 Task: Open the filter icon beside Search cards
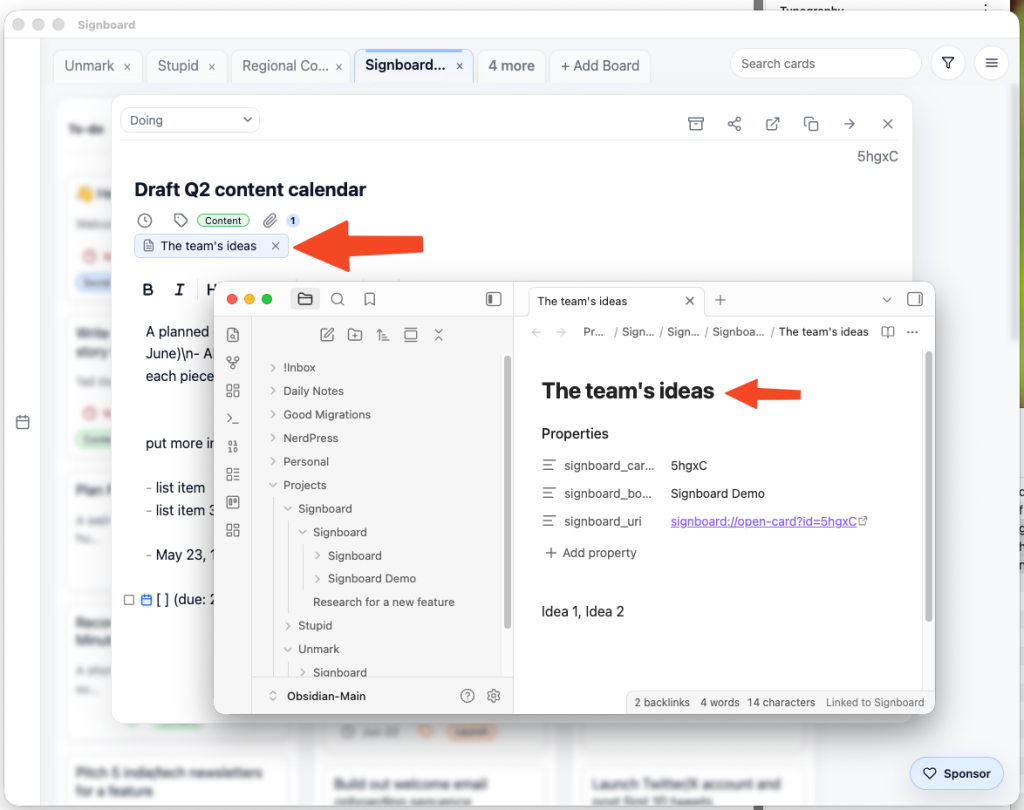[948, 63]
